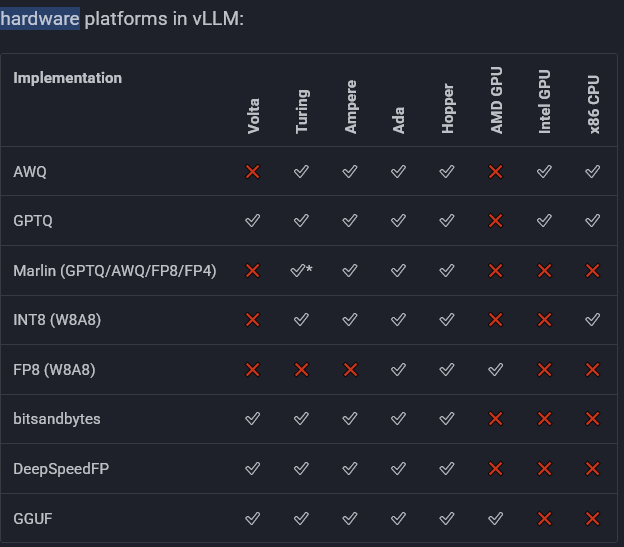Click the Hopper column header
The image size is (624, 547).
(x=447, y=108)
